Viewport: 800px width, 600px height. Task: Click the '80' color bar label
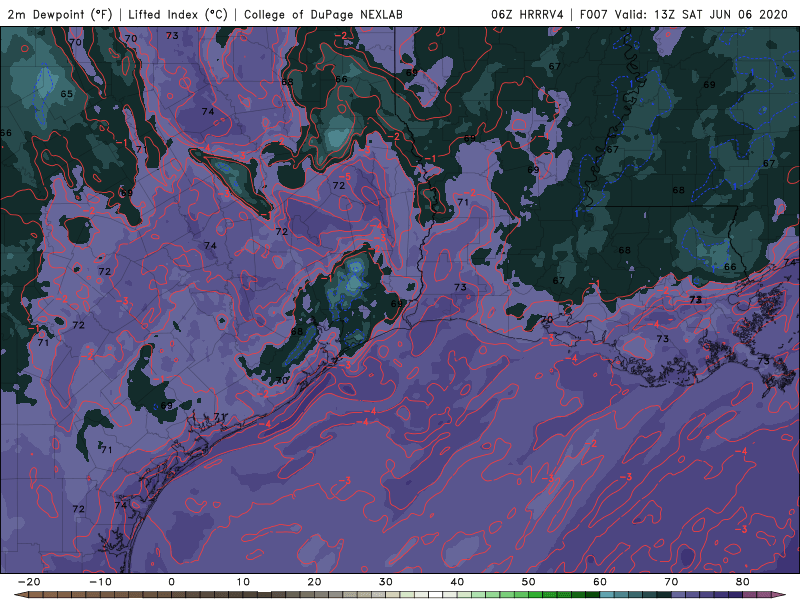(743, 582)
